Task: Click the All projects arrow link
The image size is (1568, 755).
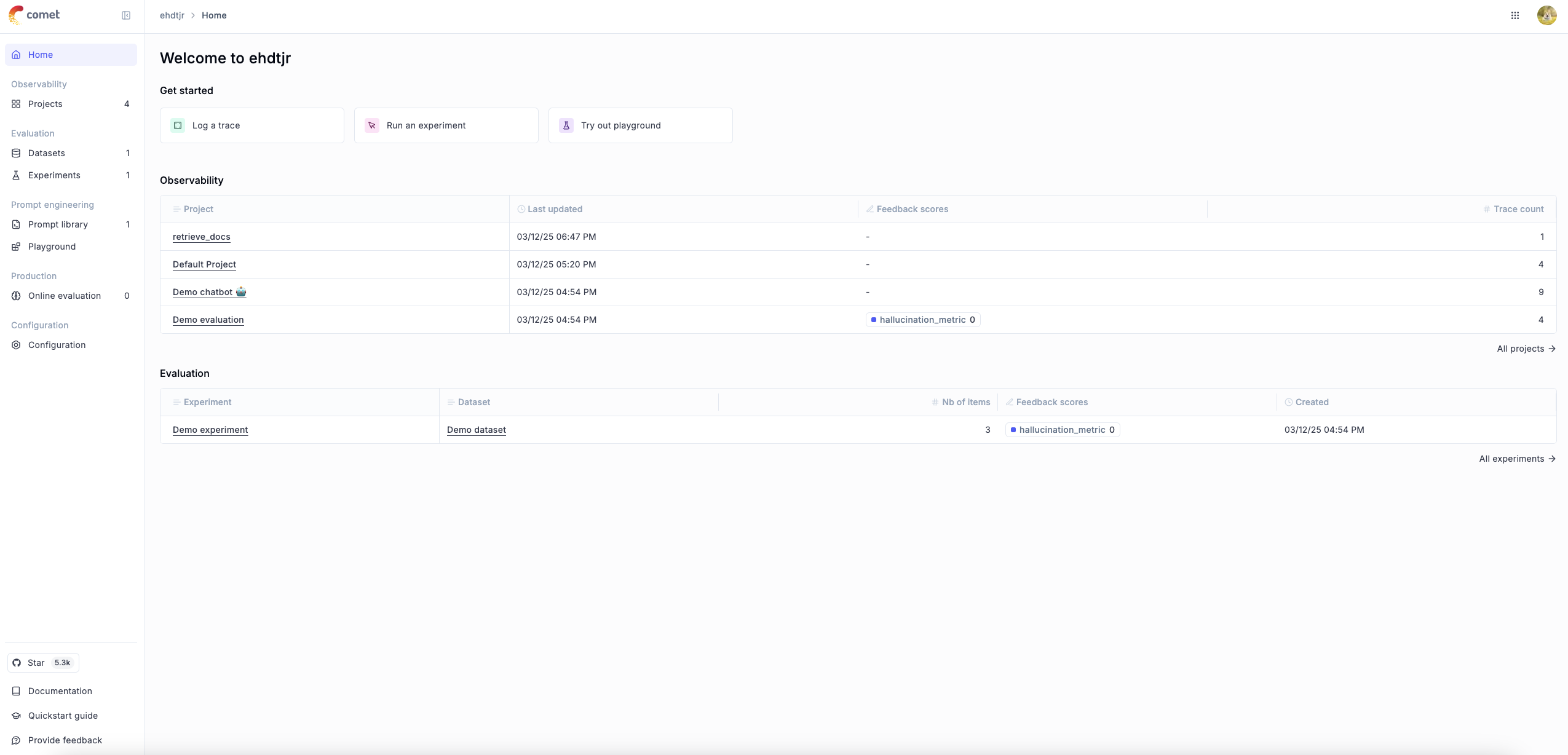Action: (x=1526, y=349)
